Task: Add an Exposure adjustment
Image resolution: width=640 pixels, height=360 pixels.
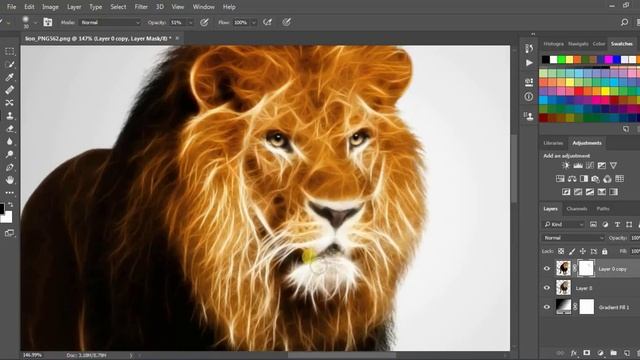Action: pos(602,165)
